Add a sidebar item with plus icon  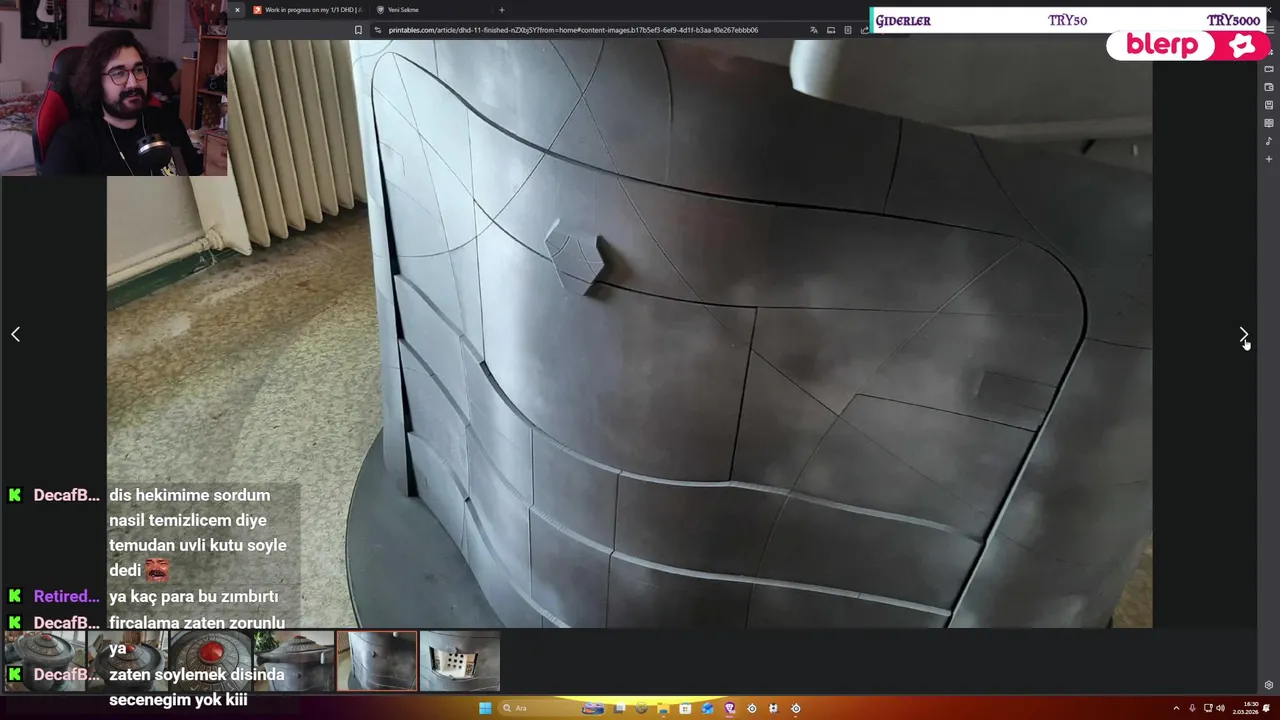[1269, 159]
